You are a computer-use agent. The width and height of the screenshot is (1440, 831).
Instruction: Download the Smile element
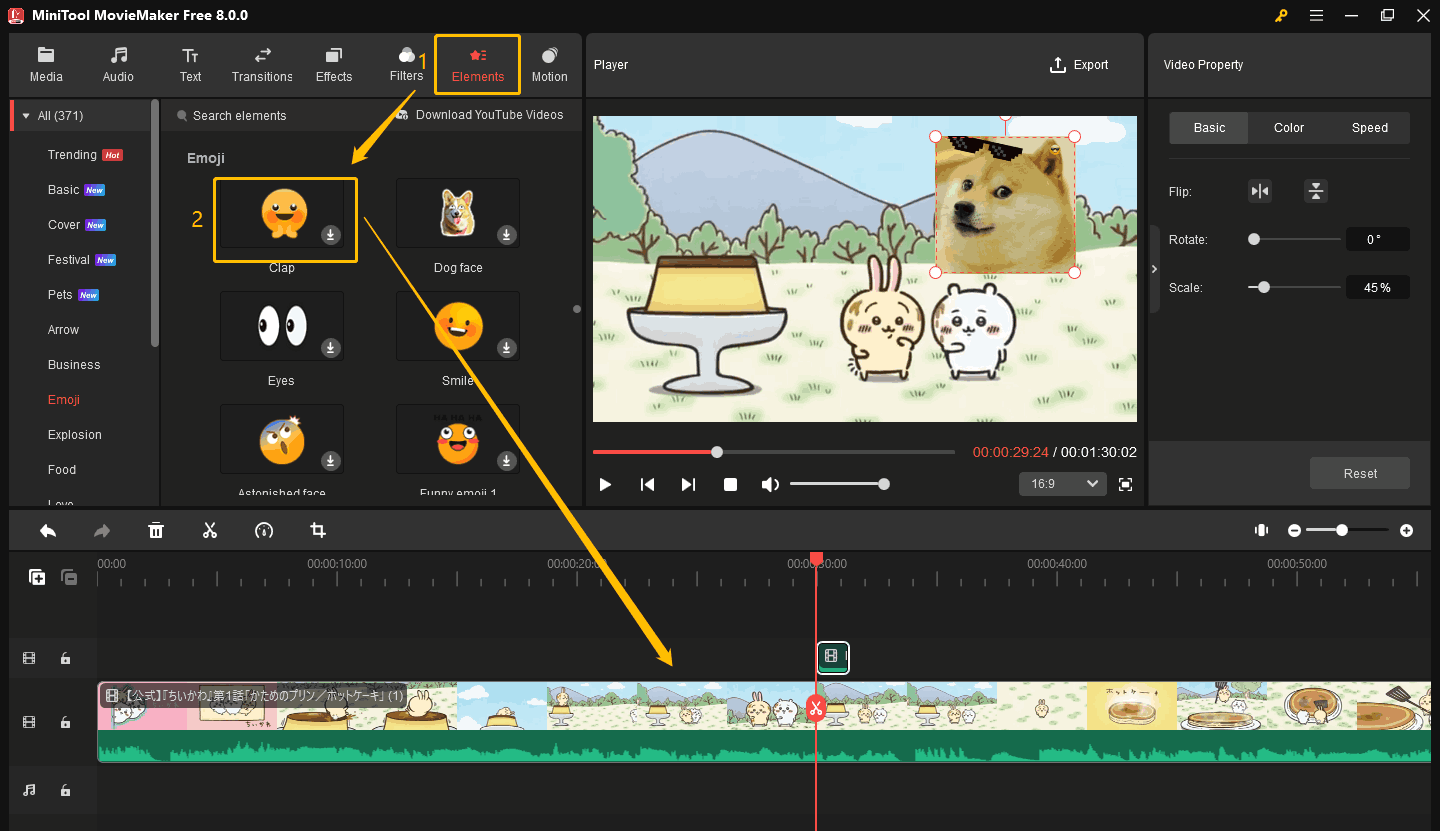tap(507, 348)
